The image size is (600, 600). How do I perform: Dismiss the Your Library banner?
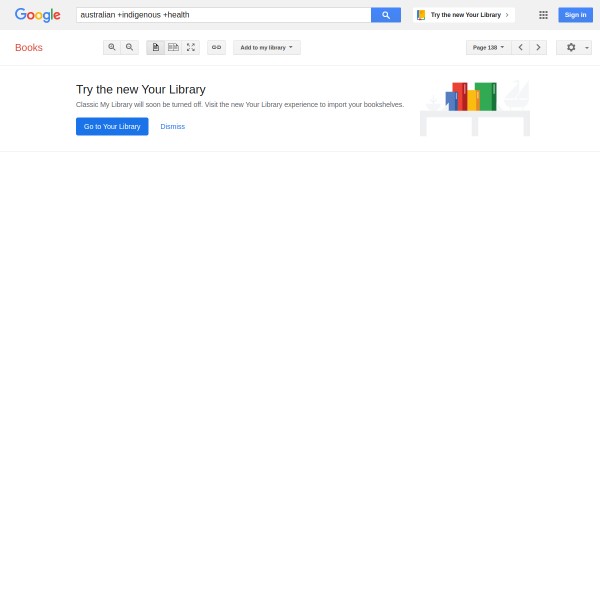coord(173,126)
